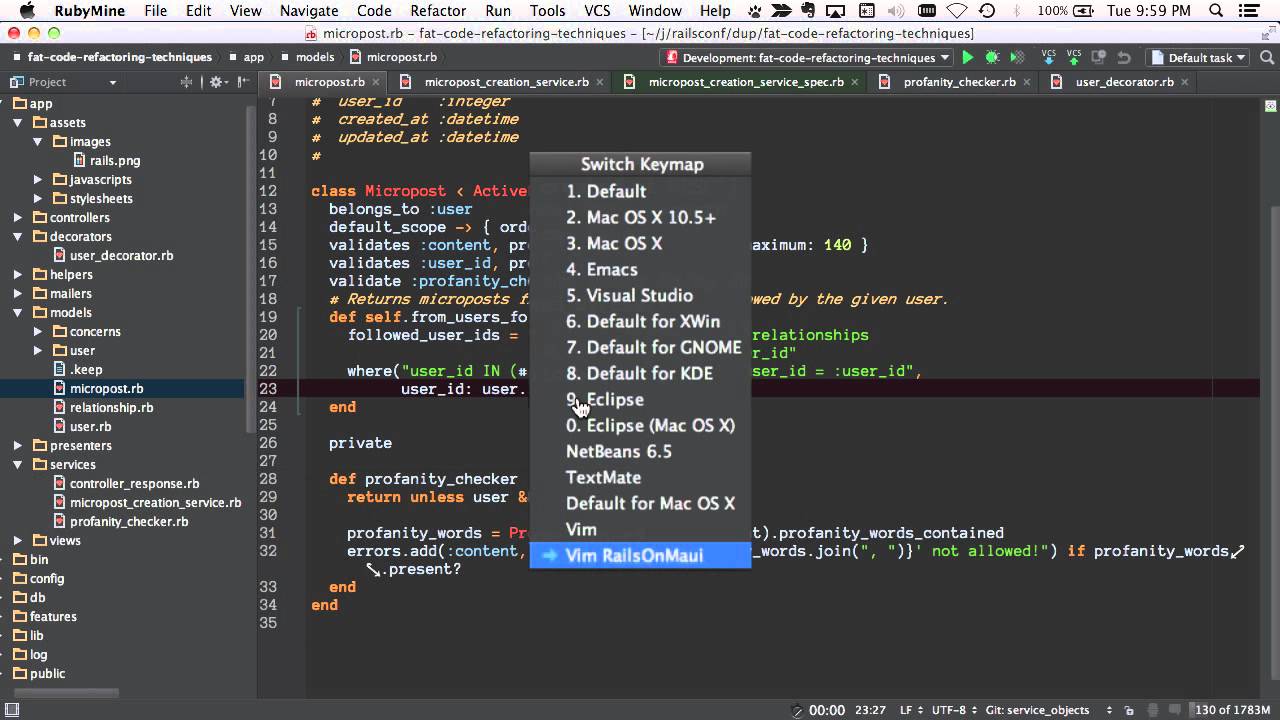Open macOS Spotlight search icon

[1217, 11]
